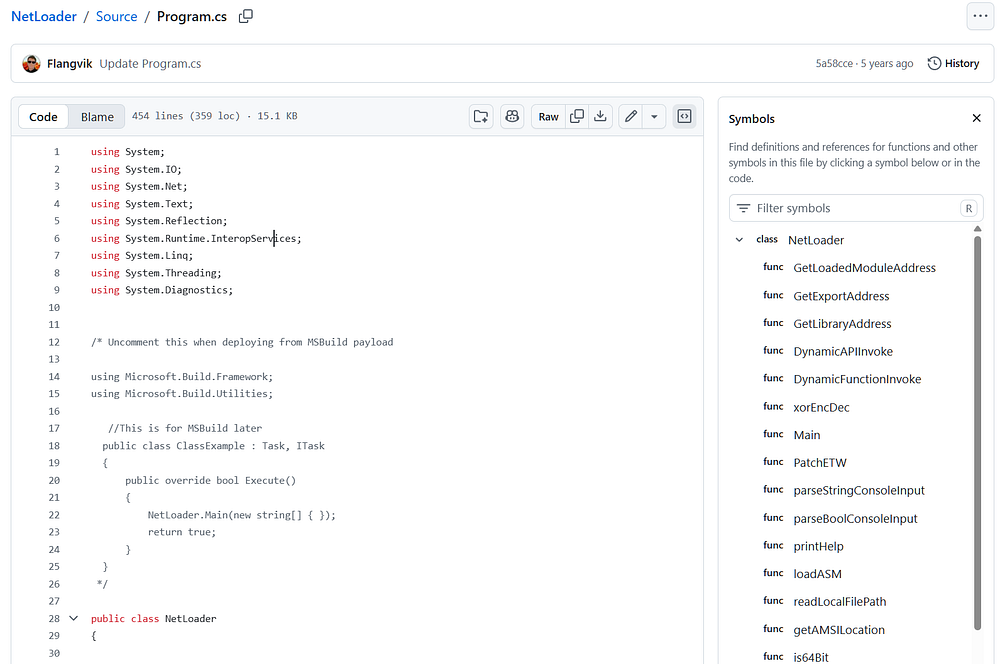The width and height of the screenshot is (1000, 664).
Task: Focus the Filter symbols field
Action: [x=856, y=208]
